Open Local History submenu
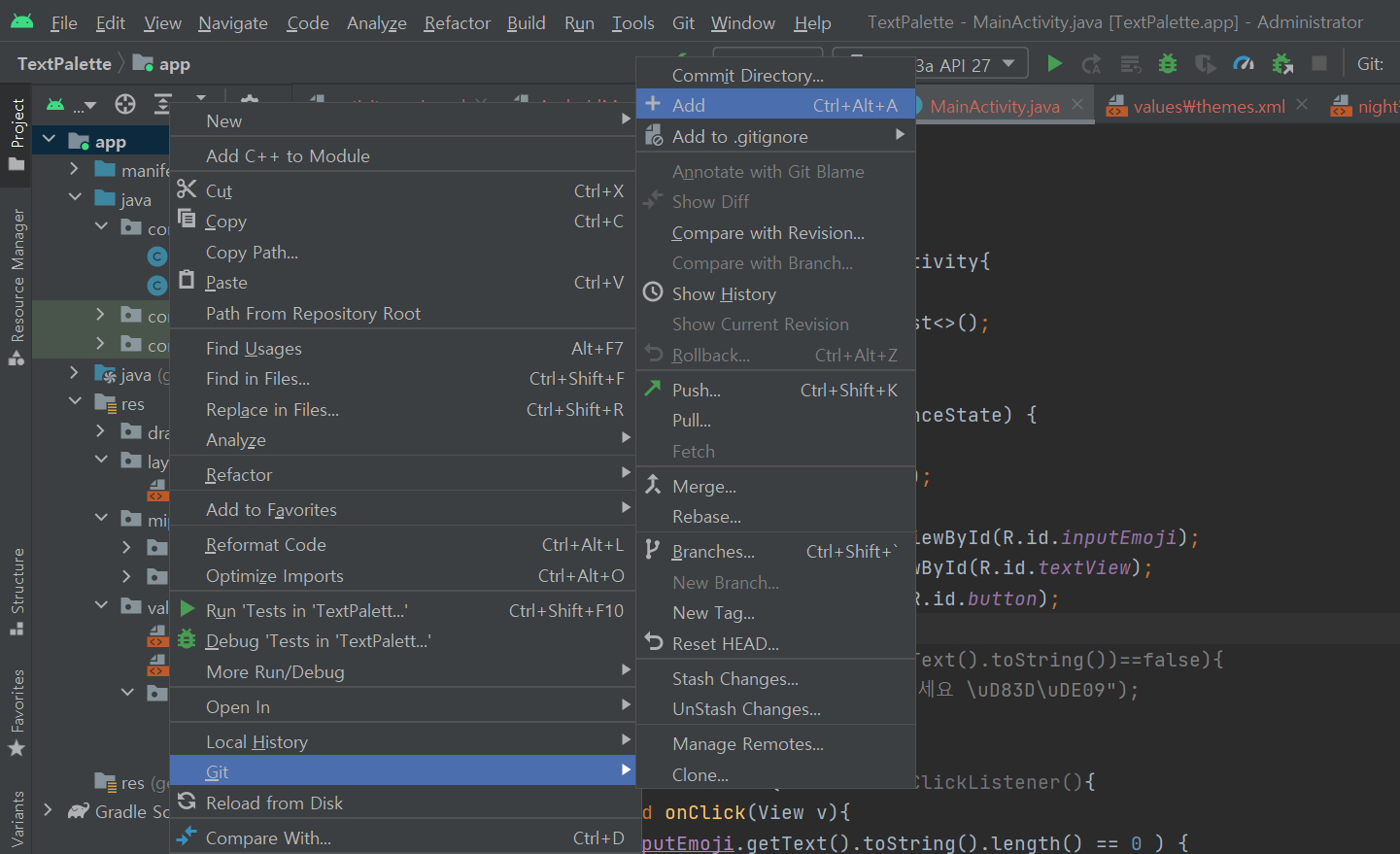 click(402, 741)
